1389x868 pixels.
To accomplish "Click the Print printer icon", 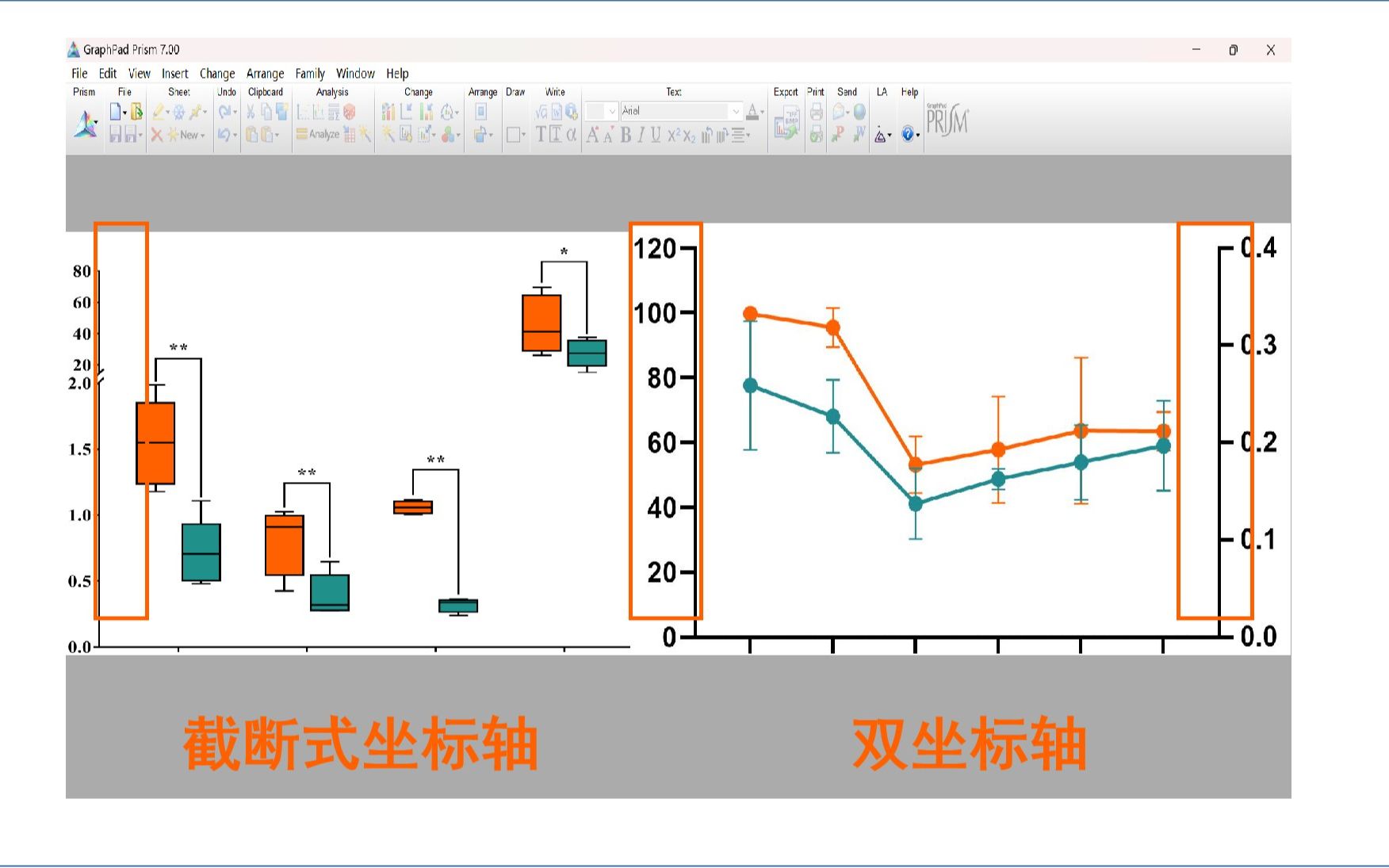I will pos(816,111).
